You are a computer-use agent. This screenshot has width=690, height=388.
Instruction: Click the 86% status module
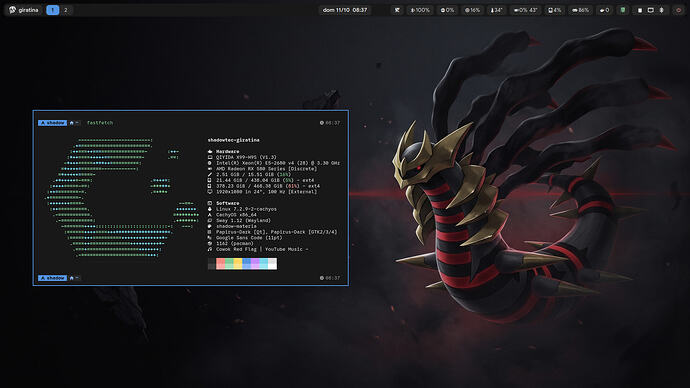pyautogui.click(x=580, y=10)
